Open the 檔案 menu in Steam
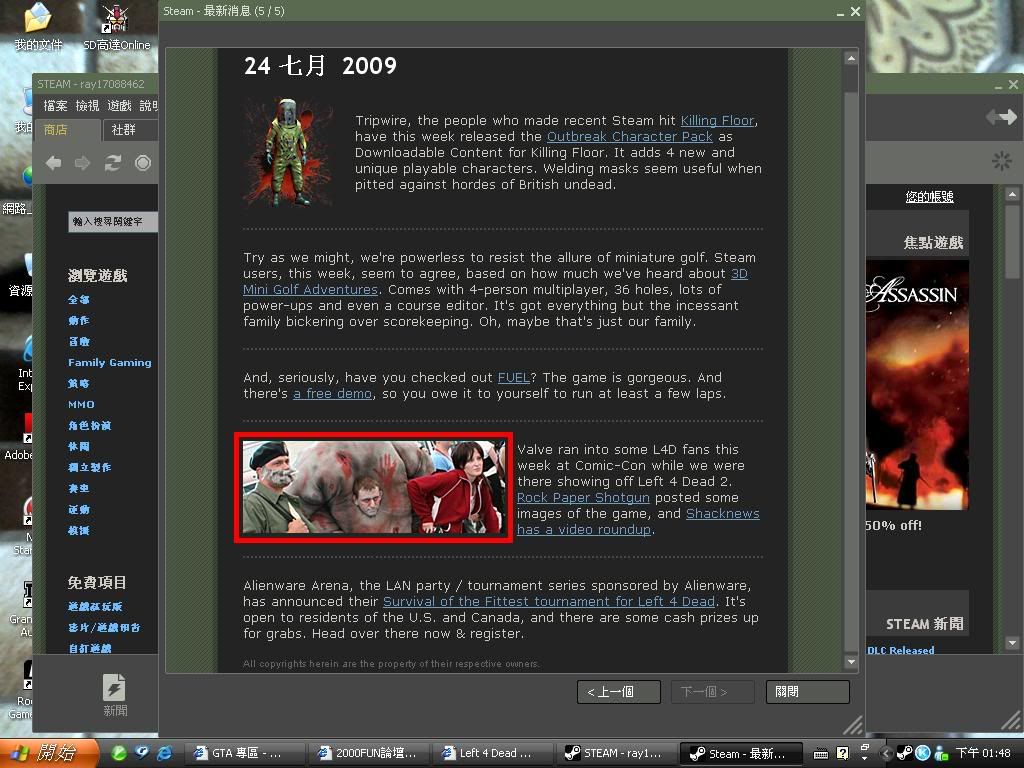This screenshot has height=768, width=1024. (56, 106)
